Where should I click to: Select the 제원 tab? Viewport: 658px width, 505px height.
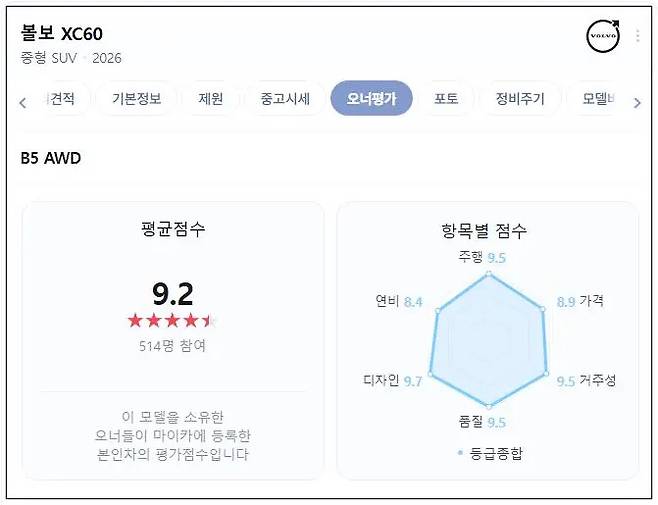[211, 99]
